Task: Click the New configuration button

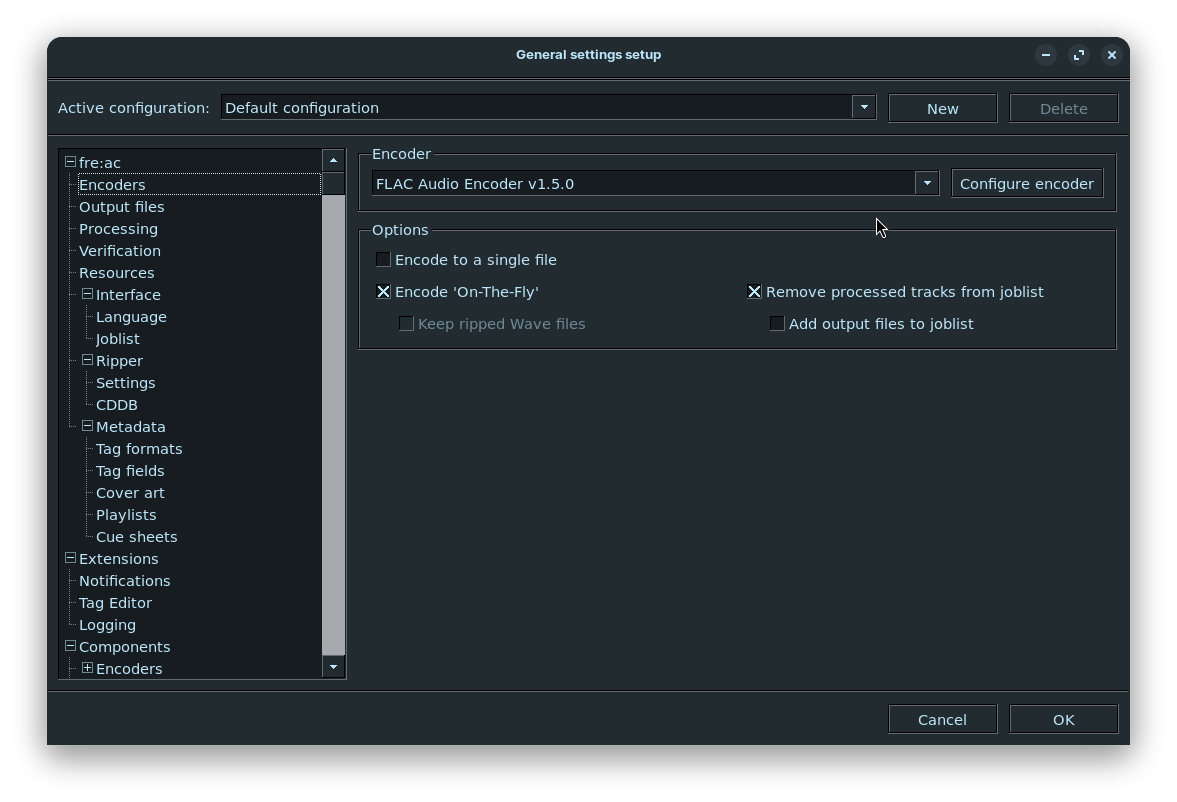Action: tap(942, 108)
